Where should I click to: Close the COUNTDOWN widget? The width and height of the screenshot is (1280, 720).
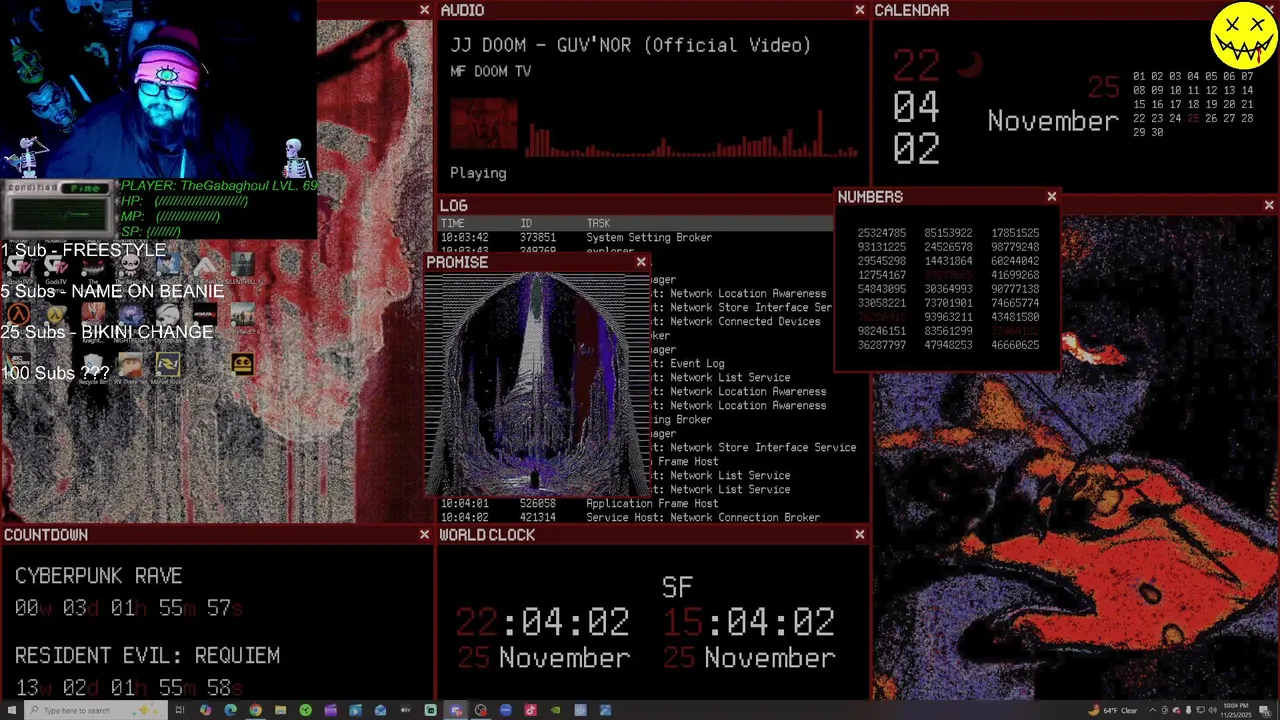[x=424, y=535]
